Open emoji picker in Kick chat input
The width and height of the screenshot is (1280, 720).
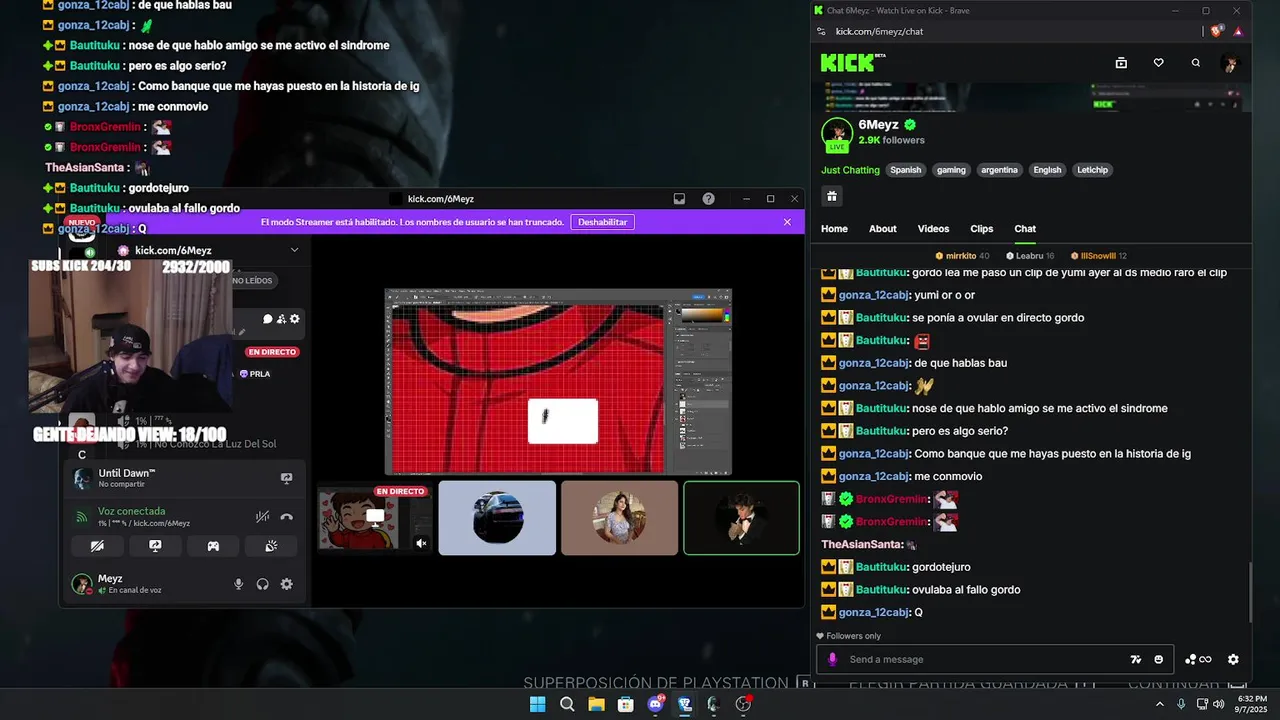pyautogui.click(x=1159, y=659)
